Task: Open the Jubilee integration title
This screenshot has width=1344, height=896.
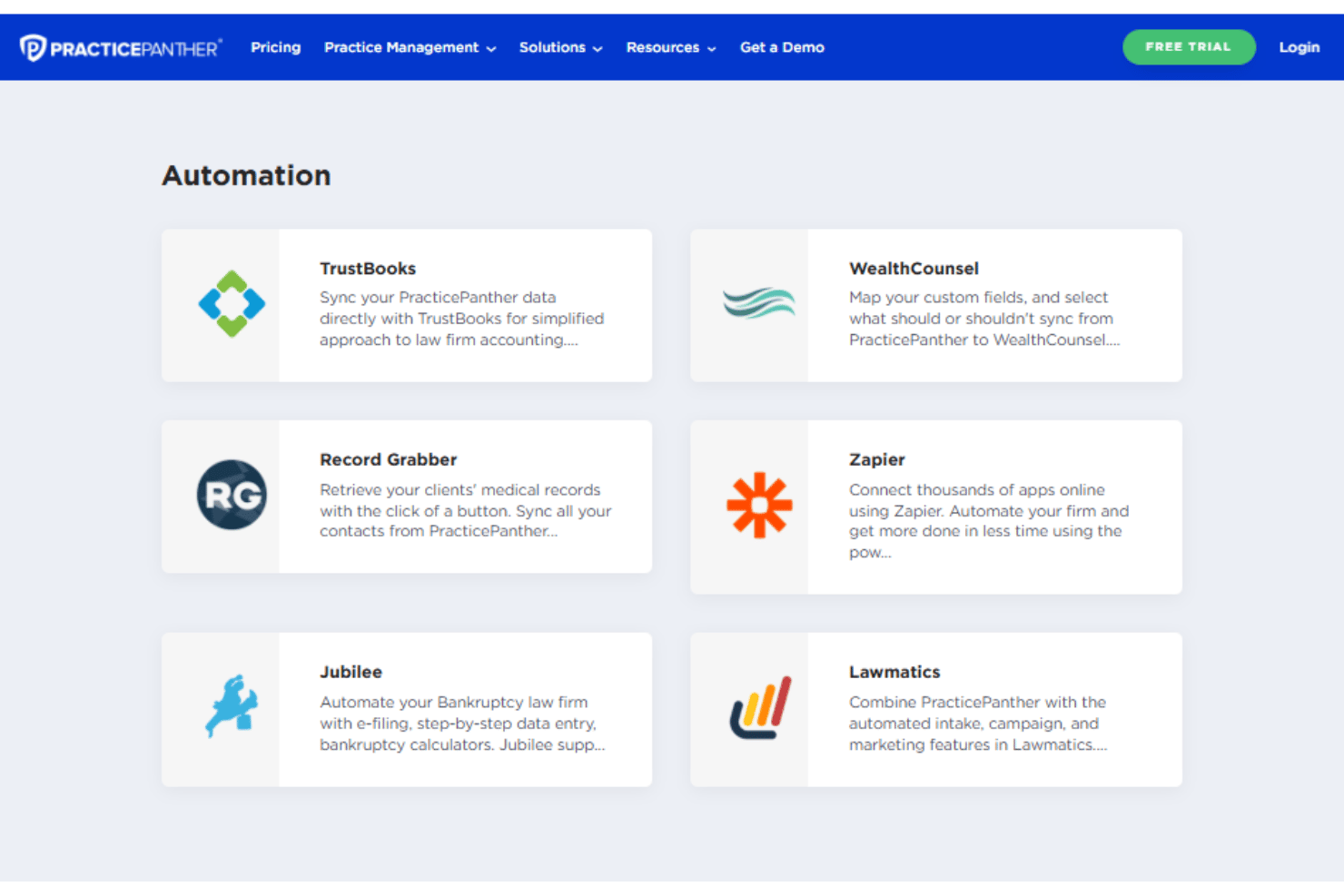Action: (x=351, y=672)
